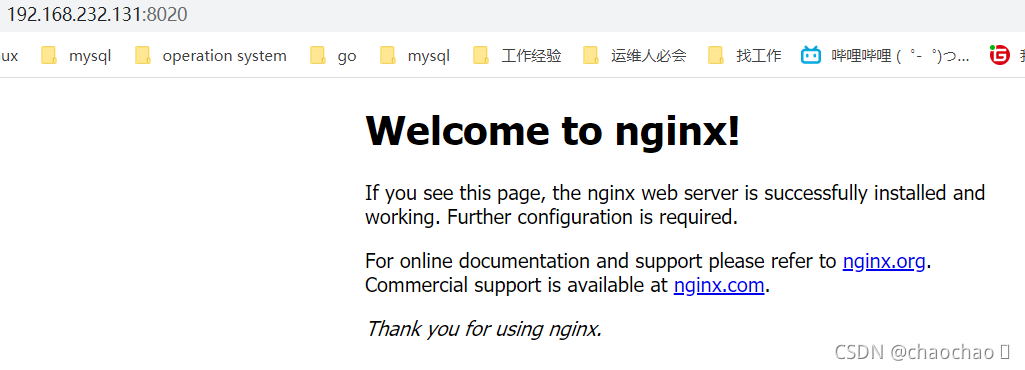Click the 'Further configuration is required' sentence

(x=592, y=217)
